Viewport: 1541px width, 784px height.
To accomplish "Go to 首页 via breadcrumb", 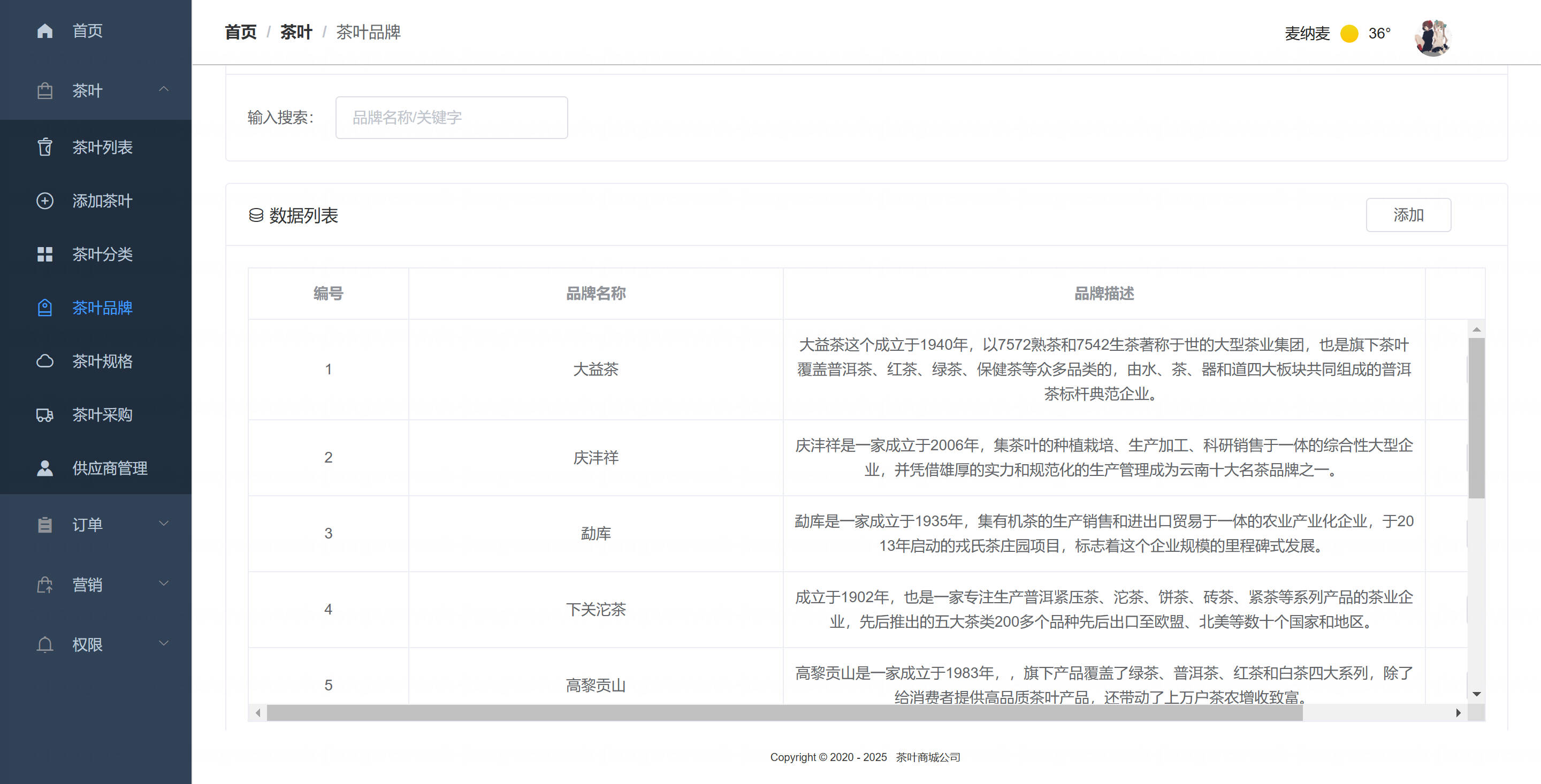I will [240, 32].
